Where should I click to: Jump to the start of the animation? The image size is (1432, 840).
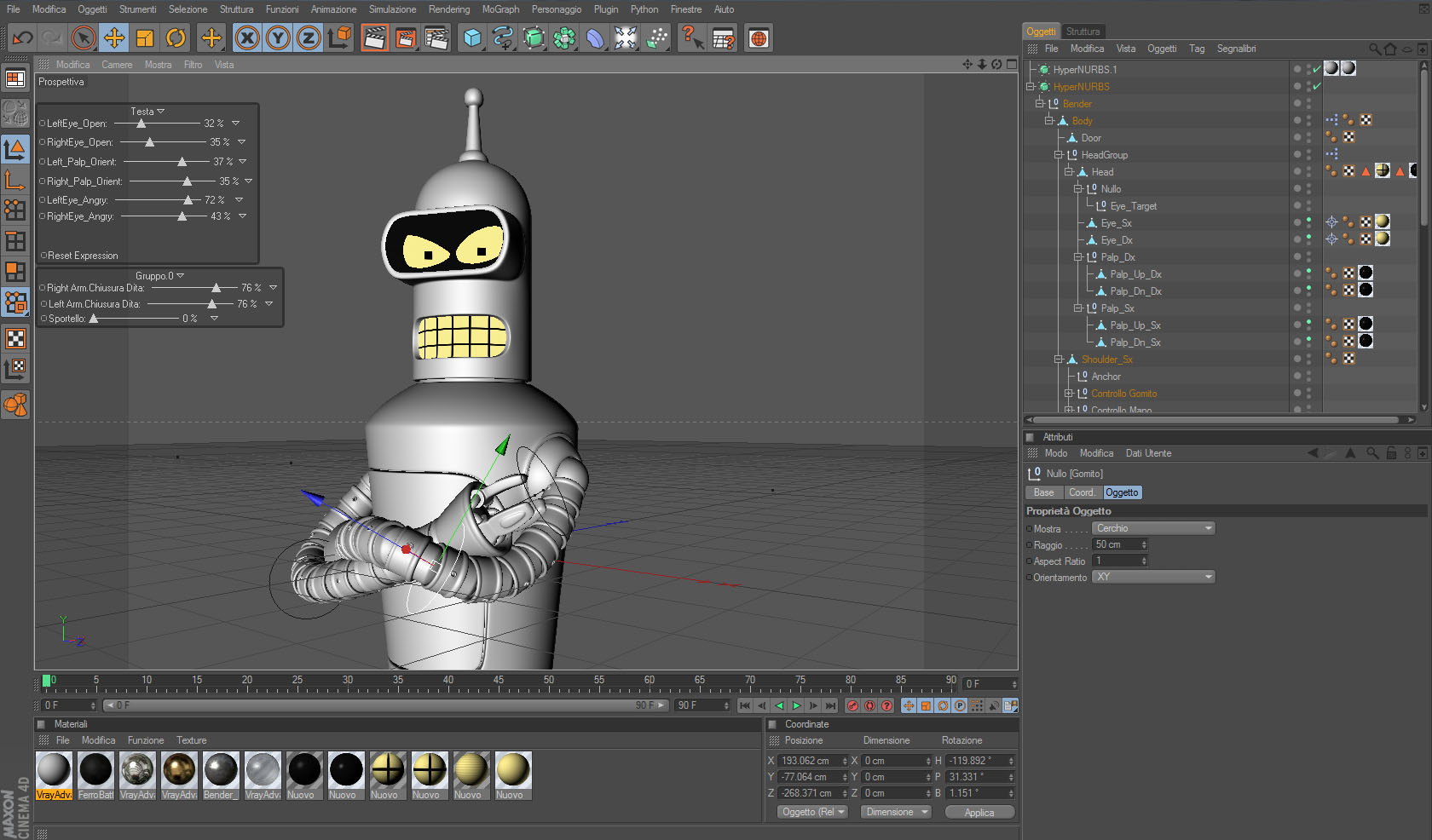pyautogui.click(x=745, y=705)
